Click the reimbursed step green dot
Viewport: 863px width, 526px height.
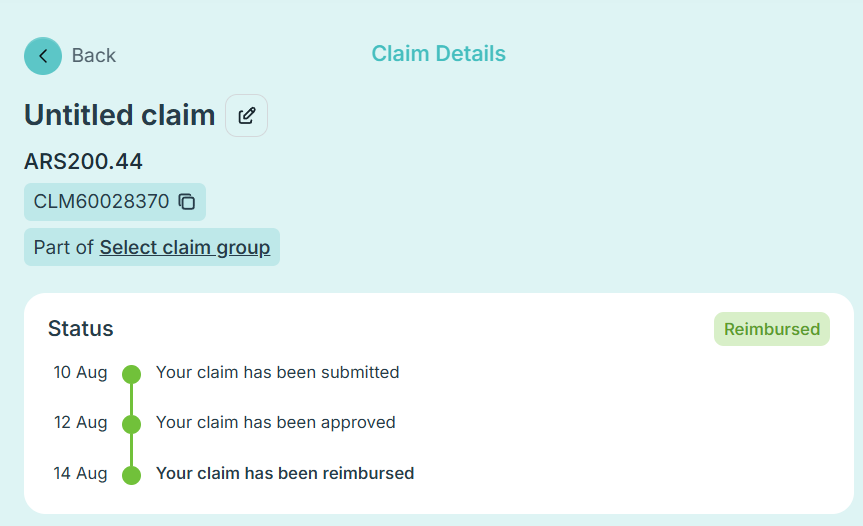click(131, 474)
